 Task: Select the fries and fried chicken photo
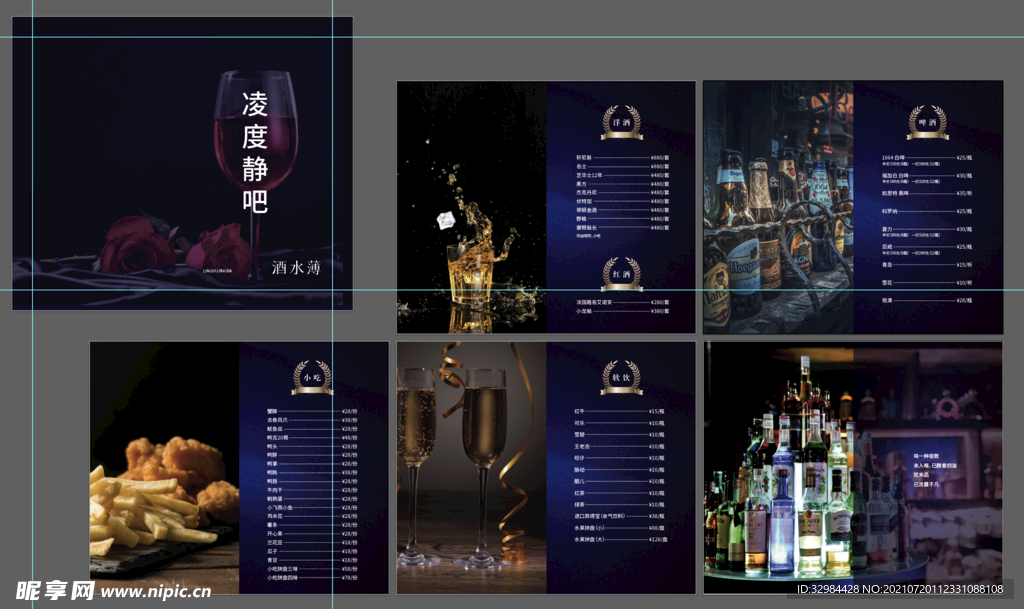tap(164, 468)
